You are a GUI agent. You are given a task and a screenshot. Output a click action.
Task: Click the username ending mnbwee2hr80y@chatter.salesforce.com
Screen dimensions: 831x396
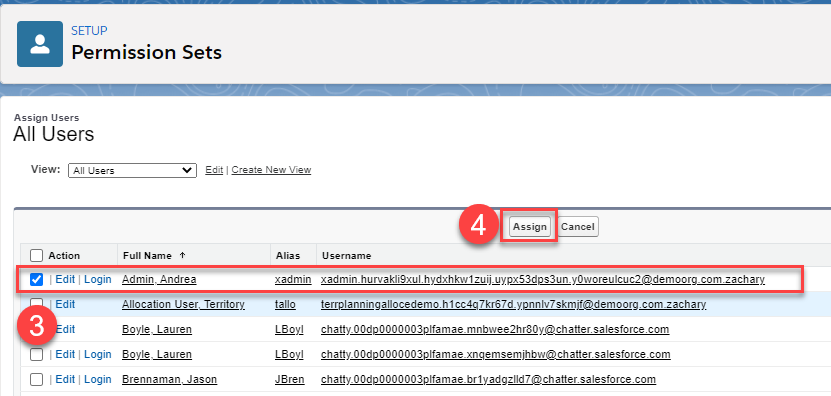[495, 329]
